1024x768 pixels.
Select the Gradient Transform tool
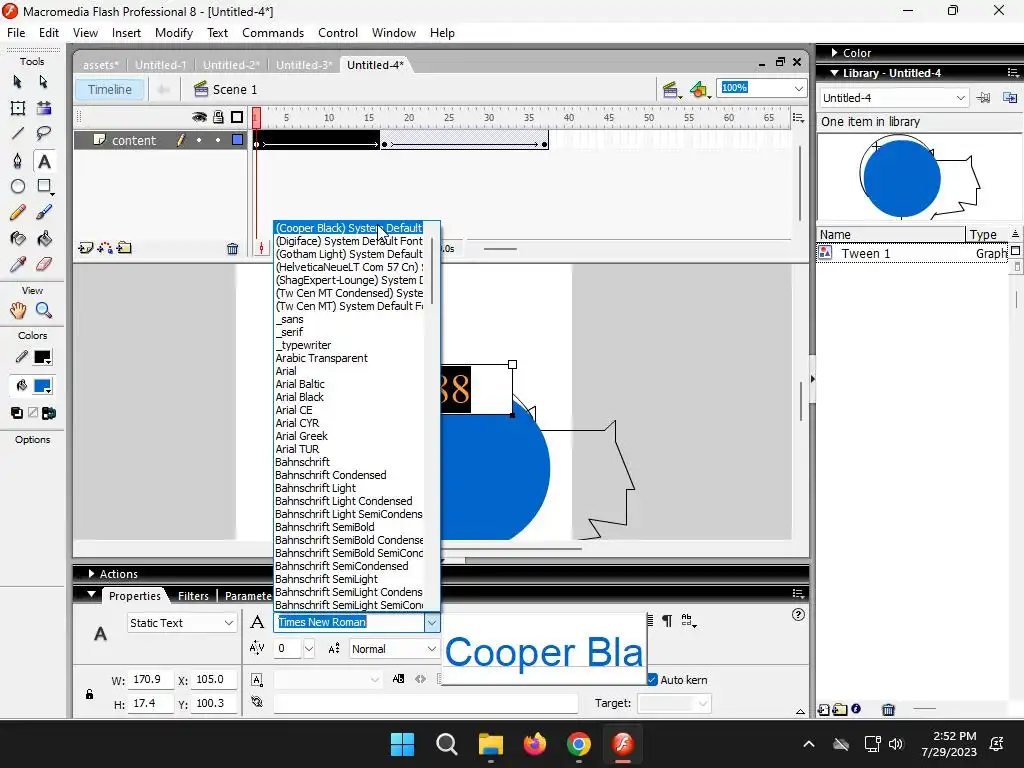(44, 108)
